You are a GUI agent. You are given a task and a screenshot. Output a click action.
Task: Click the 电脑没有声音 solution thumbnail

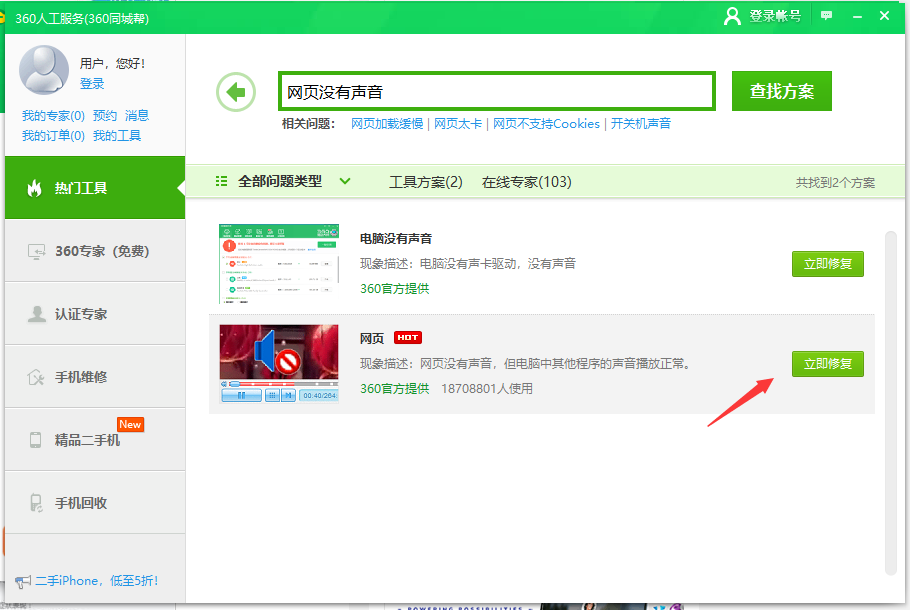click(279, 264)
